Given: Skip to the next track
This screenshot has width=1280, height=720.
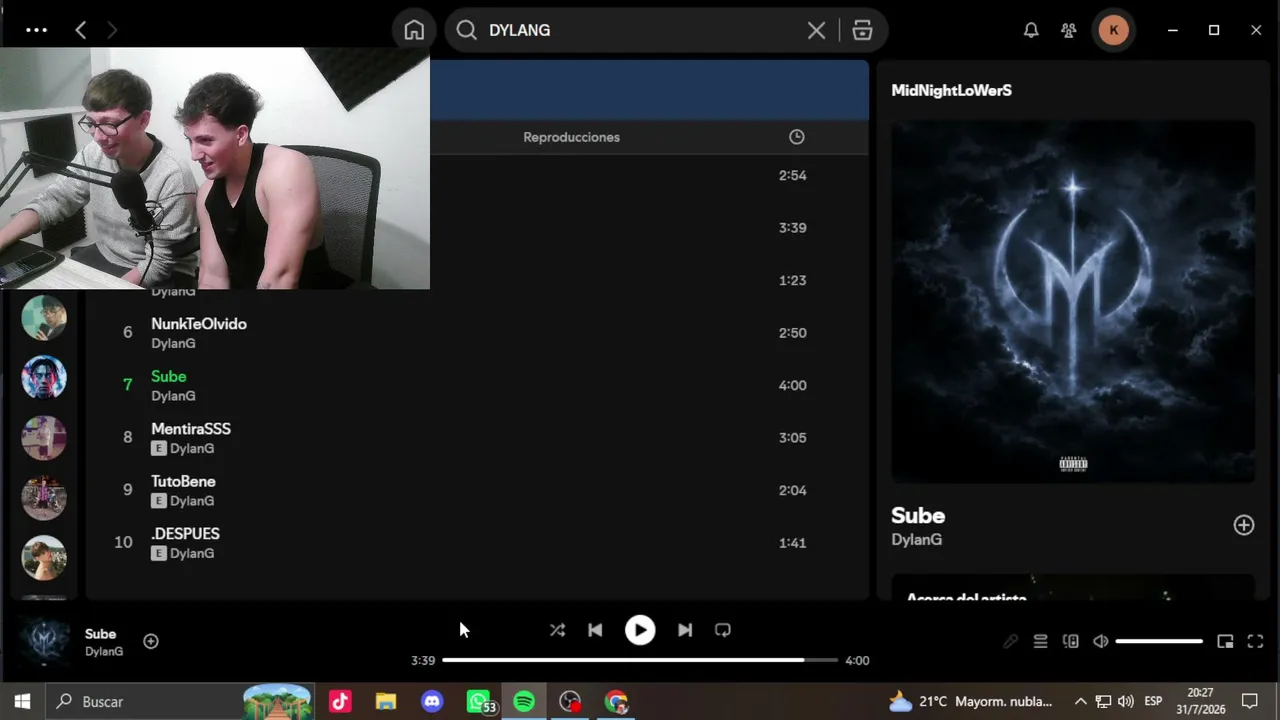Looking at the screenshot, I should click(x=685, y=630).
